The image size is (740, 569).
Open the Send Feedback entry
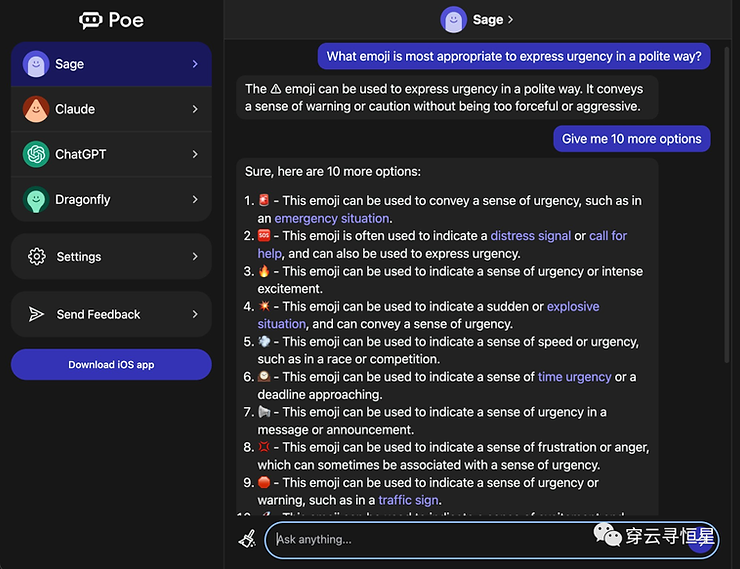point(111,314)
